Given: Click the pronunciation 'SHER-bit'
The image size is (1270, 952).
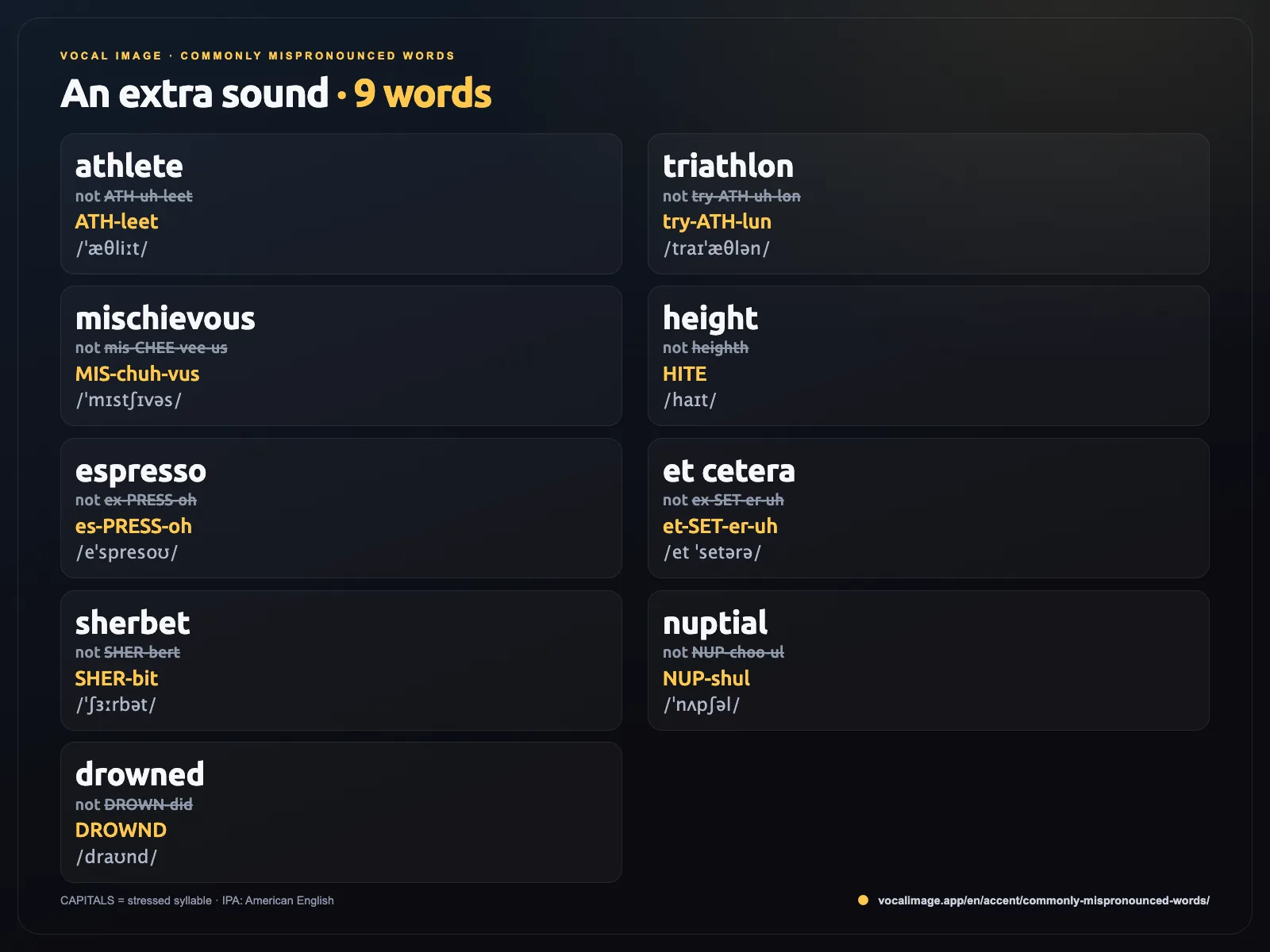Looking at the screenshot, I should click(117, 678).
